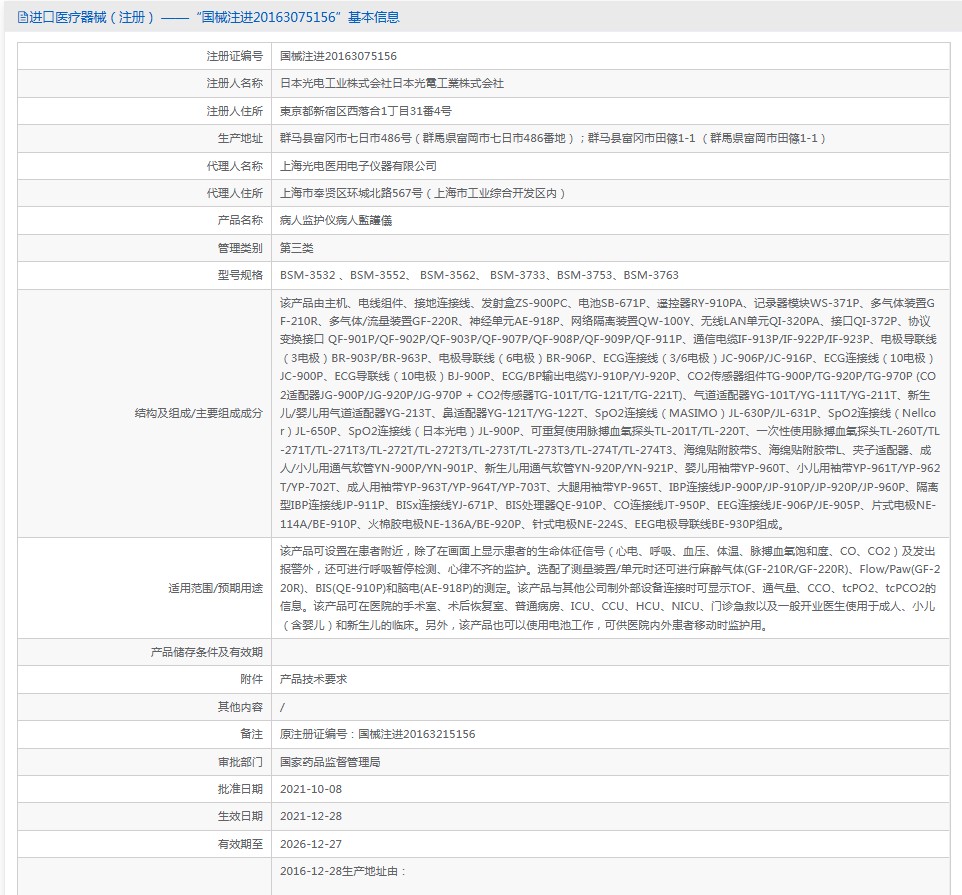Click the text 2016-12-28生产地址由：
This screenshot has height=895, width=962.
[344, 872]
